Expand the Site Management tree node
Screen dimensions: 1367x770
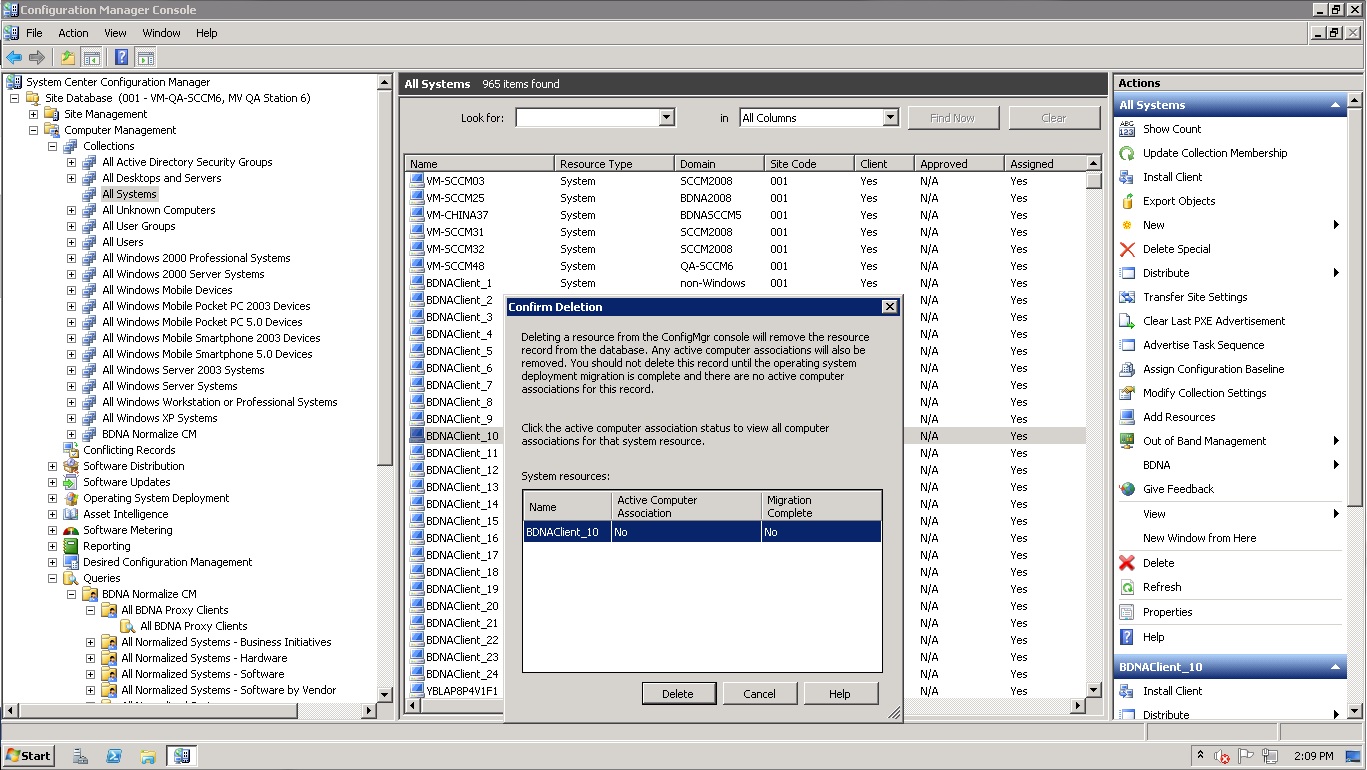(x=34, y=114)
